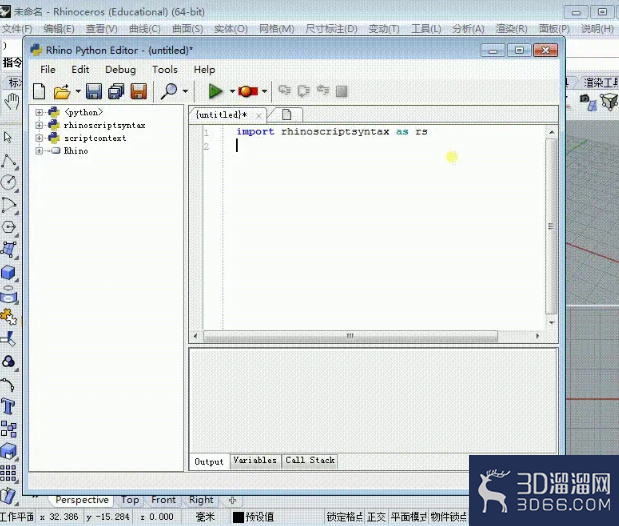The image size is (619, 526).
Task: Click the Open folder icon
Action: [61, 92]
